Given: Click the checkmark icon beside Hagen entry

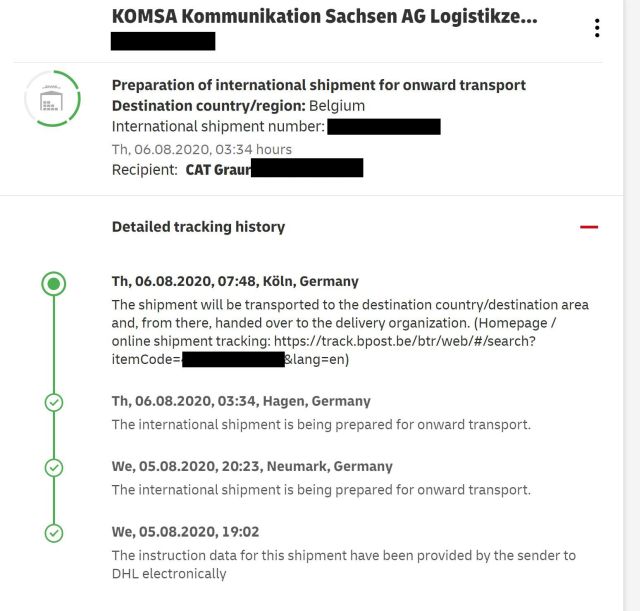Looking at the screenshot, I should pyautogui.click(x=54, y=402).
